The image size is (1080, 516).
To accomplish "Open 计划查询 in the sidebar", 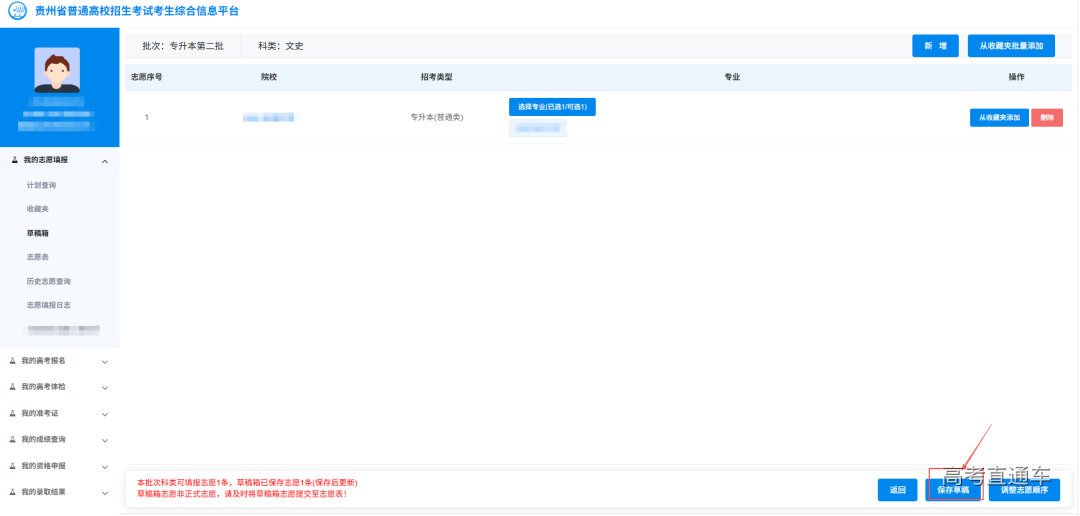I will point(41,185).
